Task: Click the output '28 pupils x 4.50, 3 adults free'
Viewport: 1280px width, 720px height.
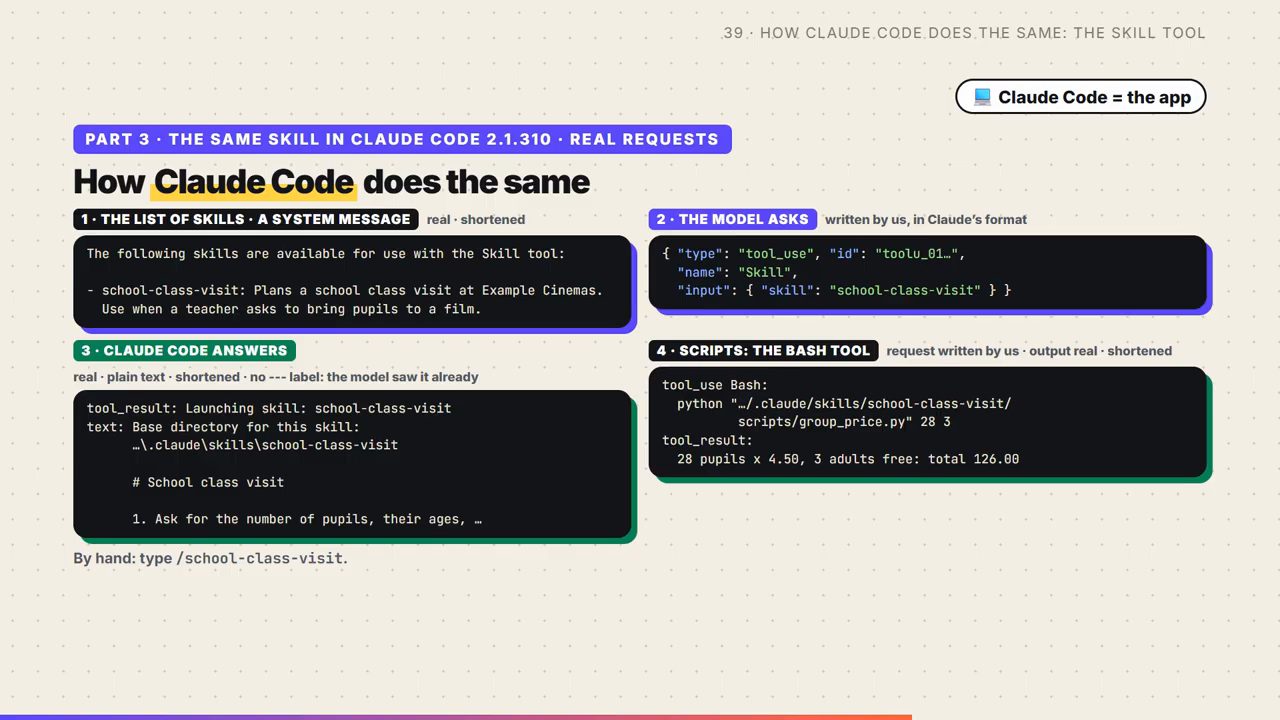Action: (x=848, y=459)
